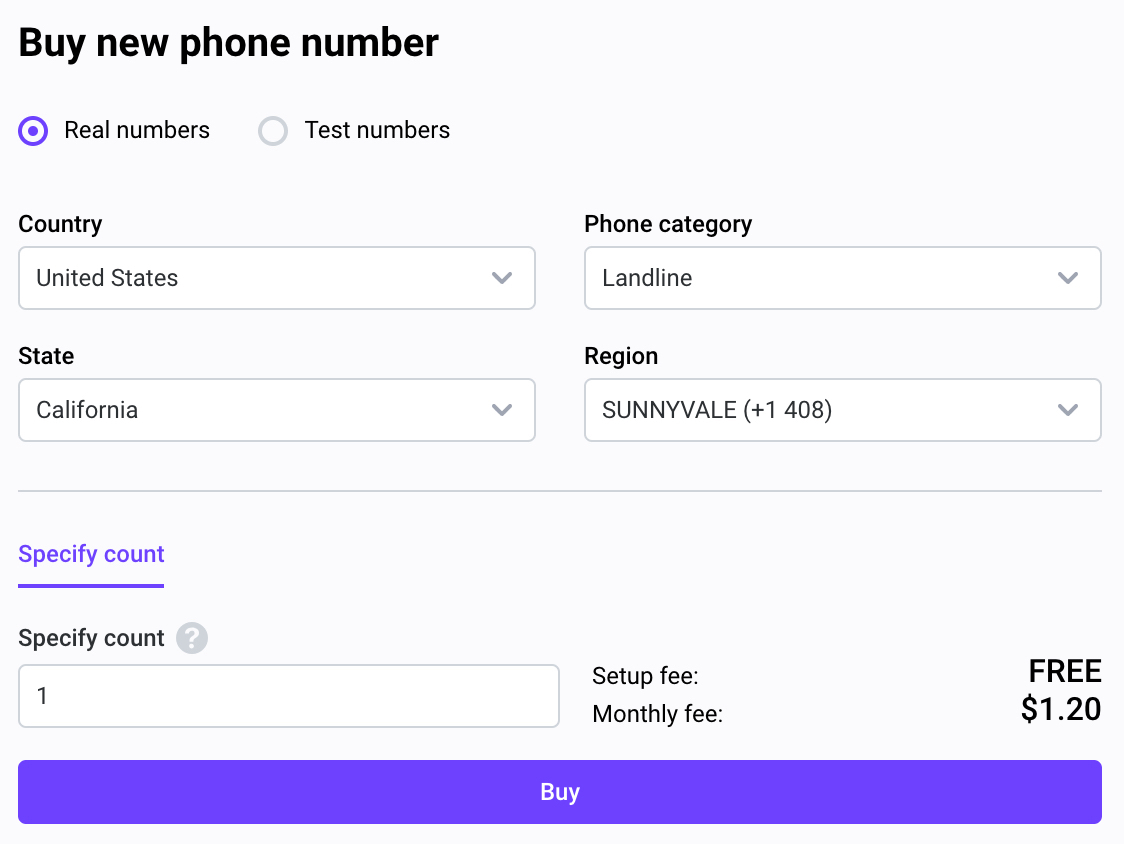The height and width of the screenshot is (844, 1124).
Task: Open the State dropdown showing California
Action: pos(277,410)
